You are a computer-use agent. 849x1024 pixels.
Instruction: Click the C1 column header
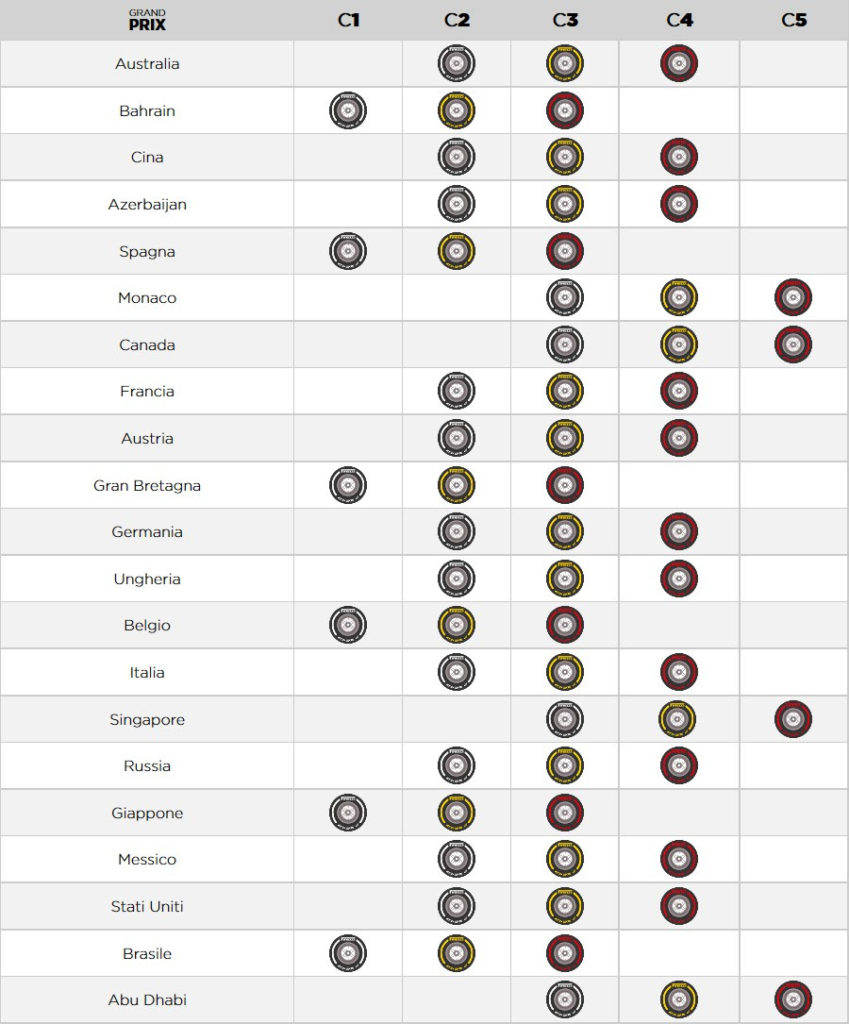click(x=348, y=20)
